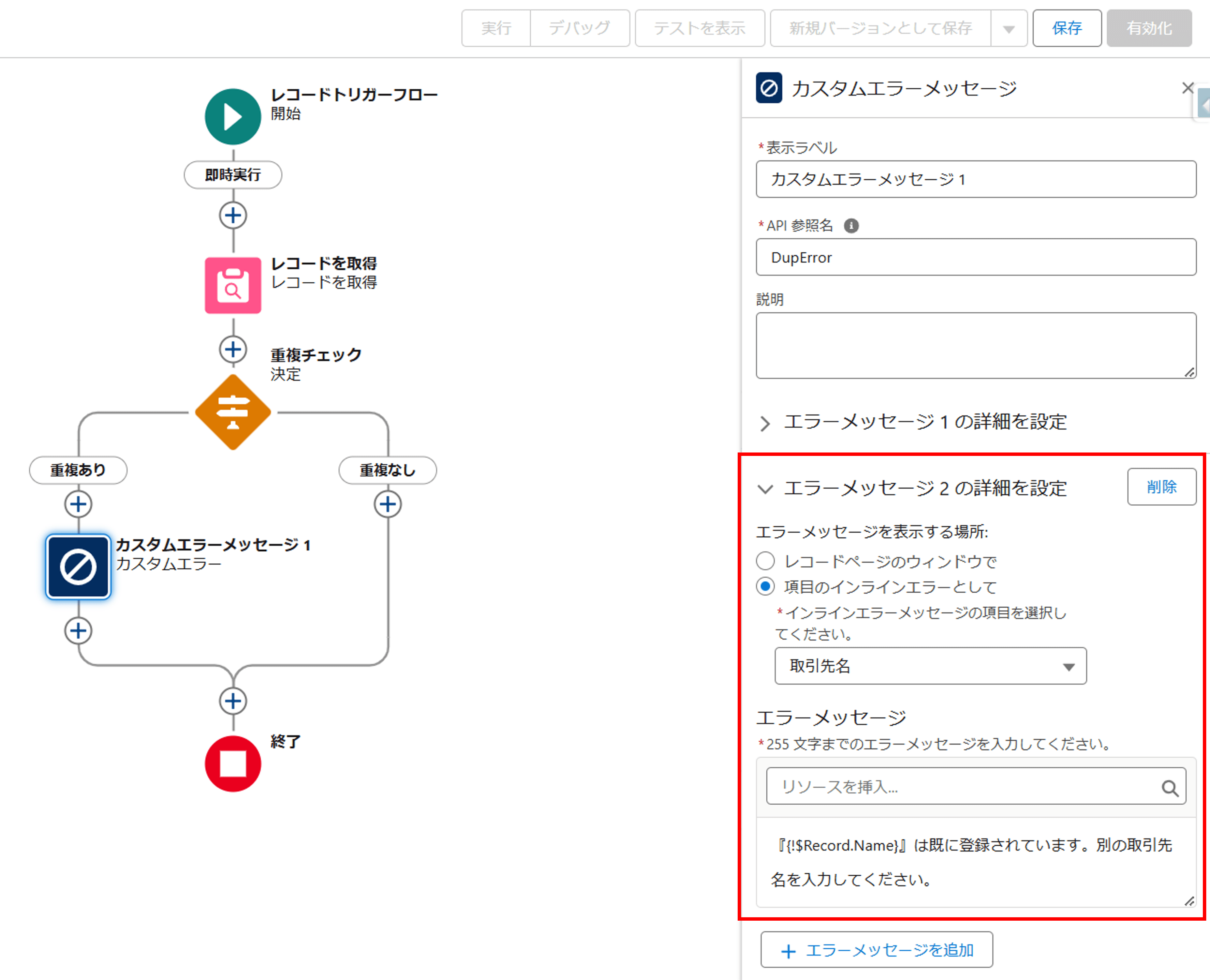Click the search magnifier in resource field

point(1170,787)
